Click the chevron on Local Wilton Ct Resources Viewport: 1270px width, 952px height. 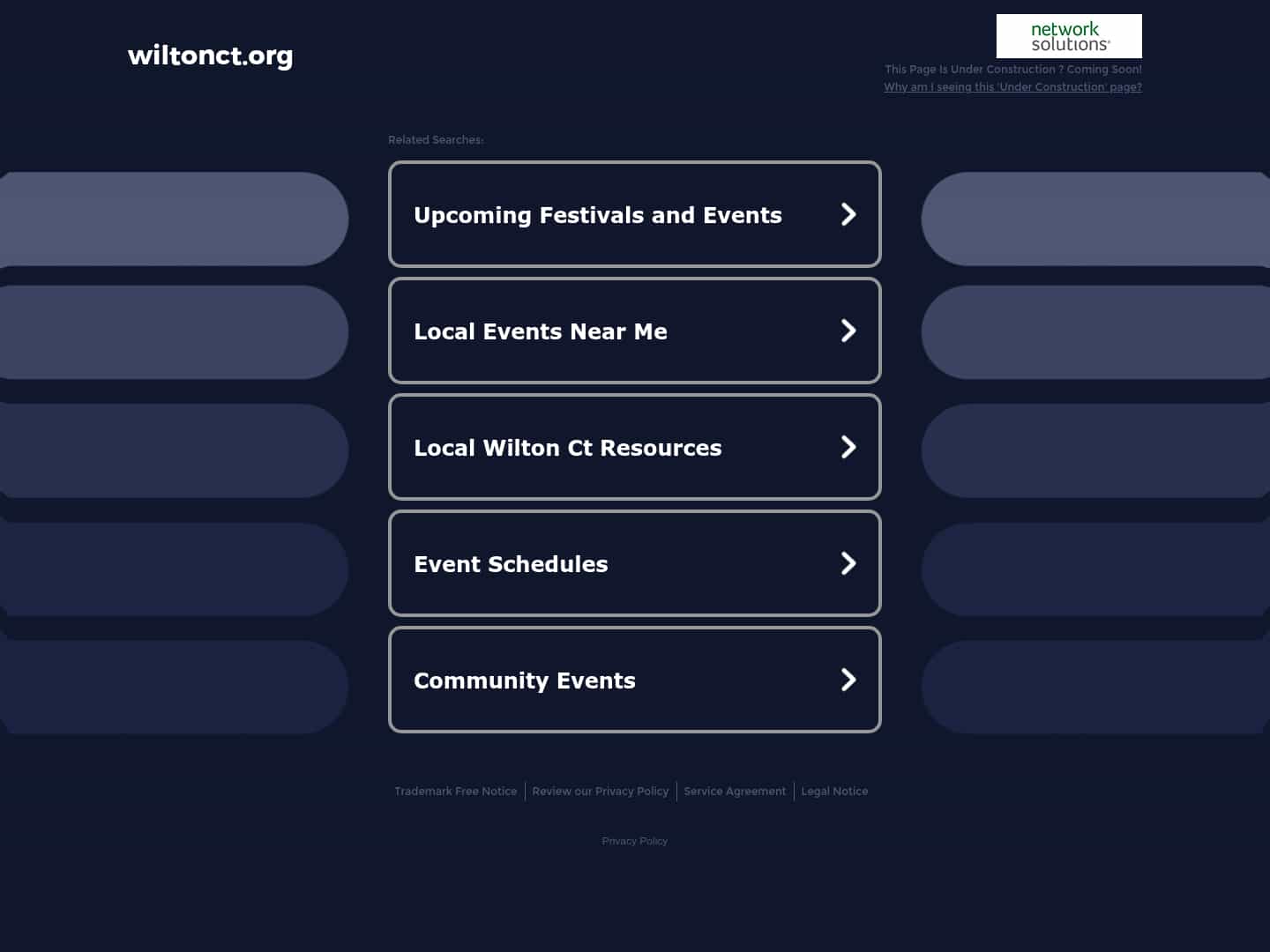848,447
